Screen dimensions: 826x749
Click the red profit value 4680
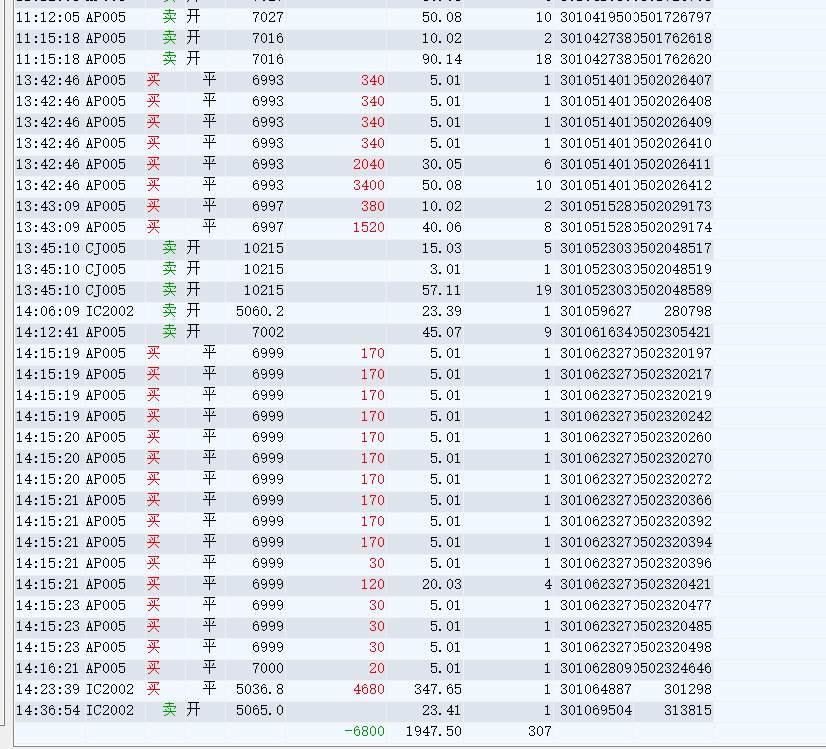coord(369,689)
